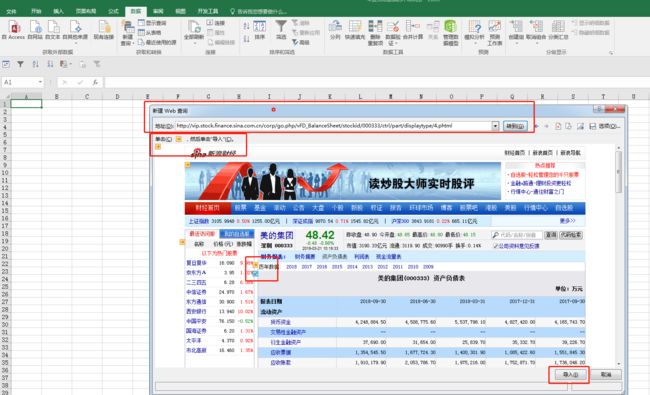Click Flash Fill (快速填充) icon
Image resolution: width=650 pixels, height=395 pixels.
tap(355, 30)
